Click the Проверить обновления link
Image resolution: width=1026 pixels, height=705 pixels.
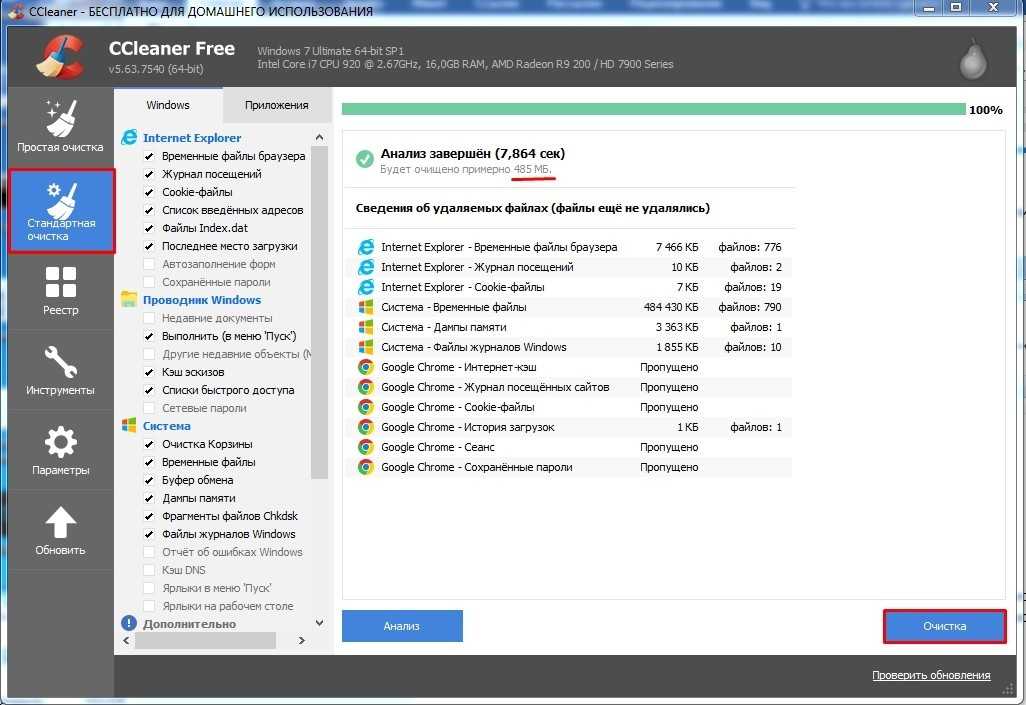tap(930, 676)
